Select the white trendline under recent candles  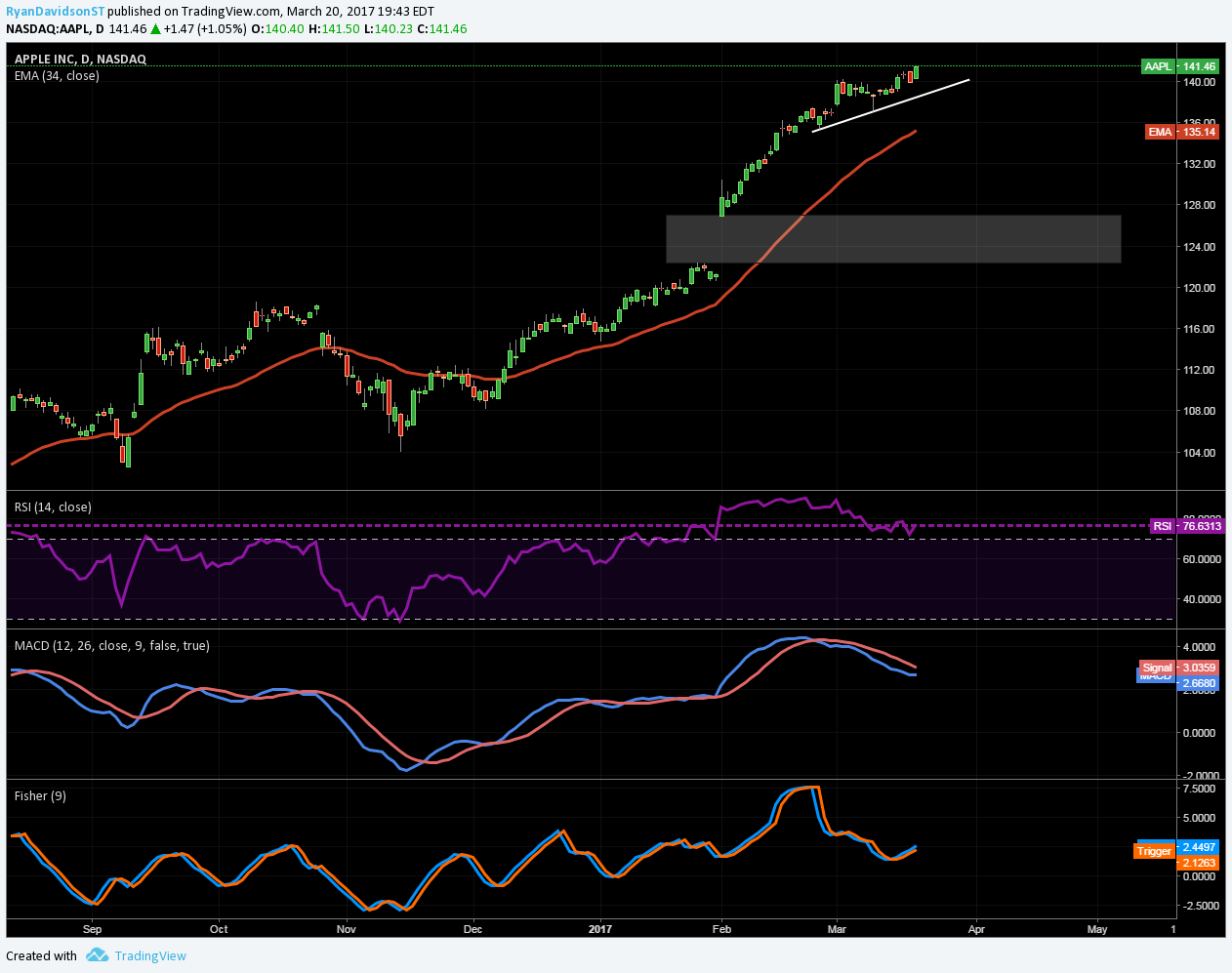click(x=890, y=104)
